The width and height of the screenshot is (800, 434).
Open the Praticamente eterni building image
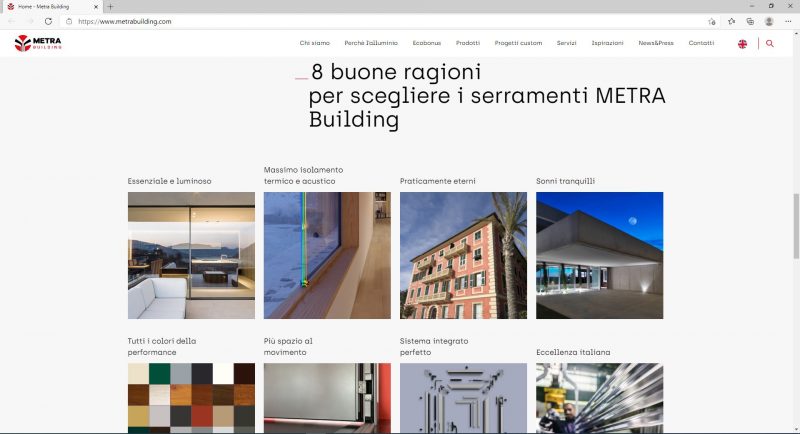click(463, 256)
